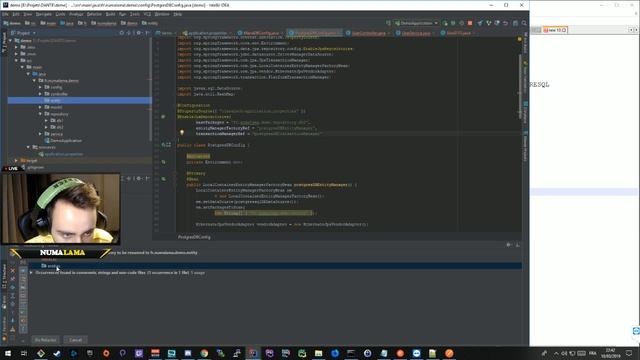
Task: Click the numalama breadcrumb in navigation bar
Action: (x=104, y=23)
